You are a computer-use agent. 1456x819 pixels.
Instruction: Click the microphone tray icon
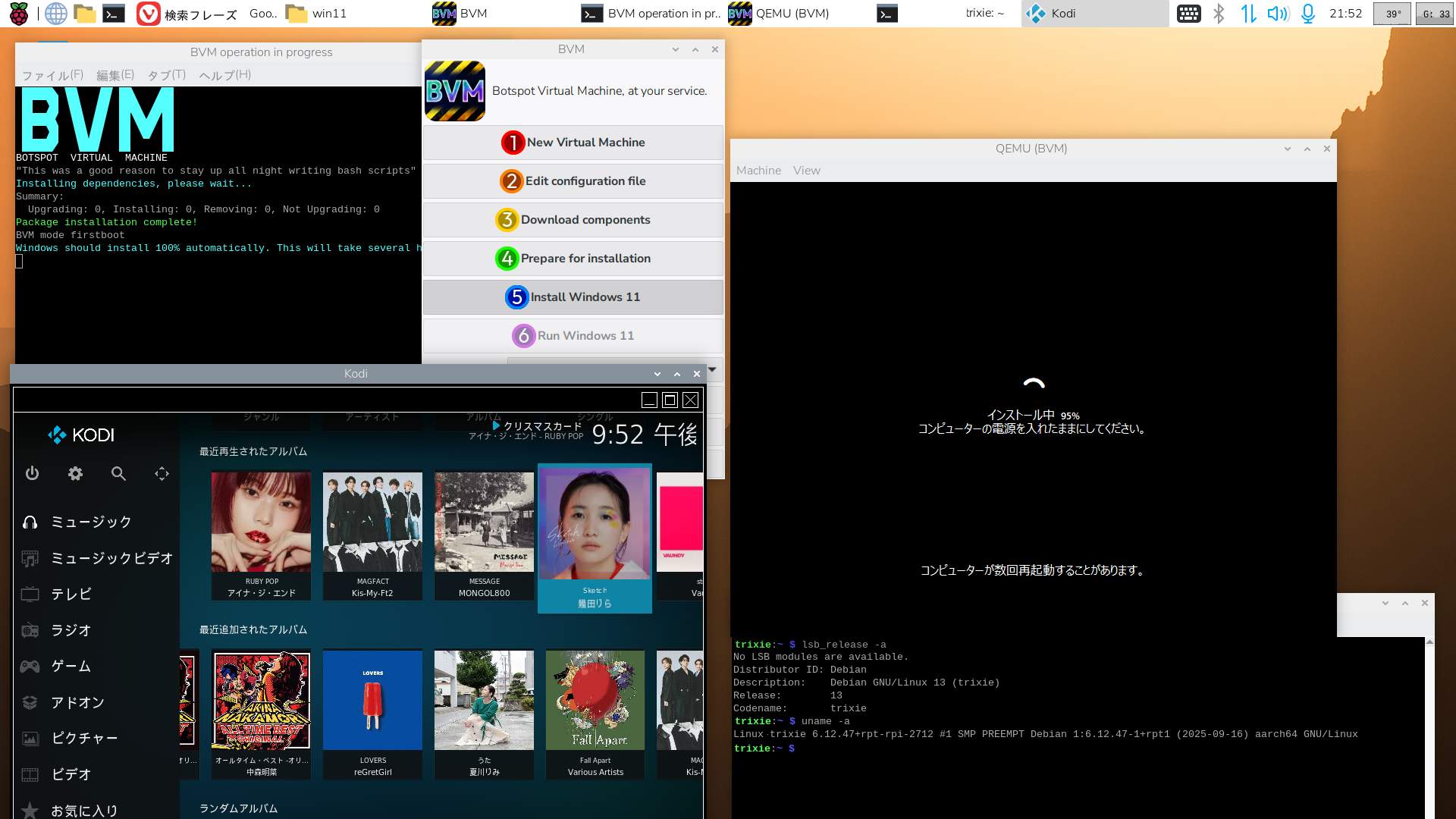pyautogui.click(x=1308, y=14)
